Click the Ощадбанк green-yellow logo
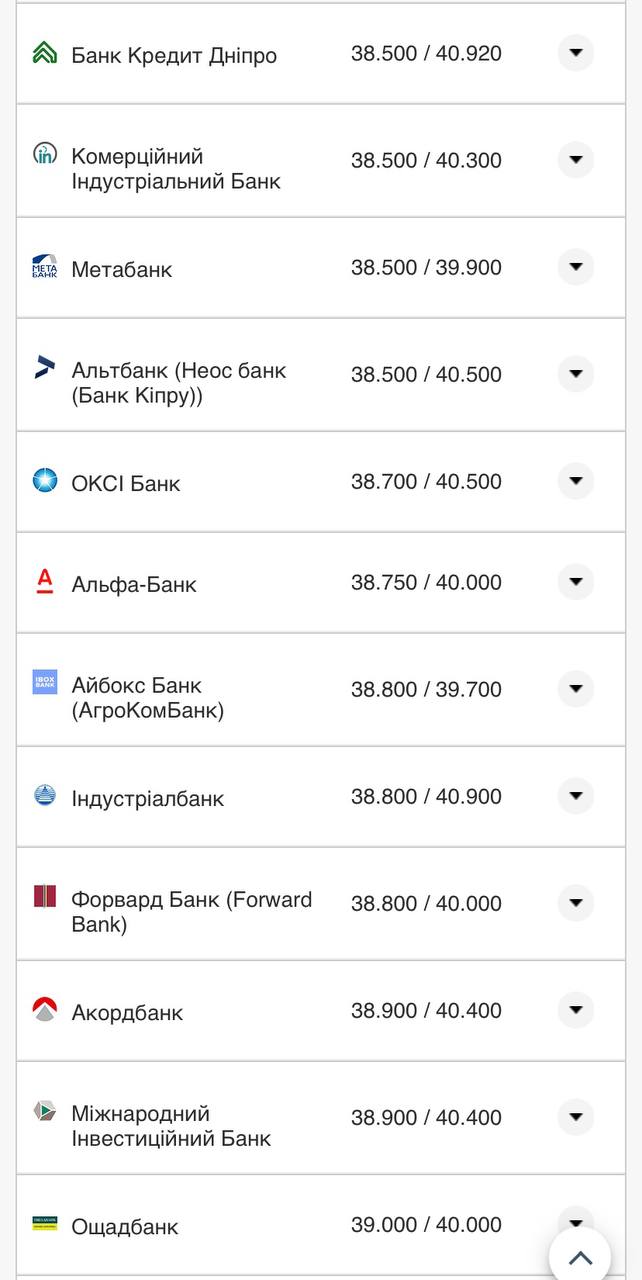This screenshot has height=1280, width=642. pos(44,1220)
